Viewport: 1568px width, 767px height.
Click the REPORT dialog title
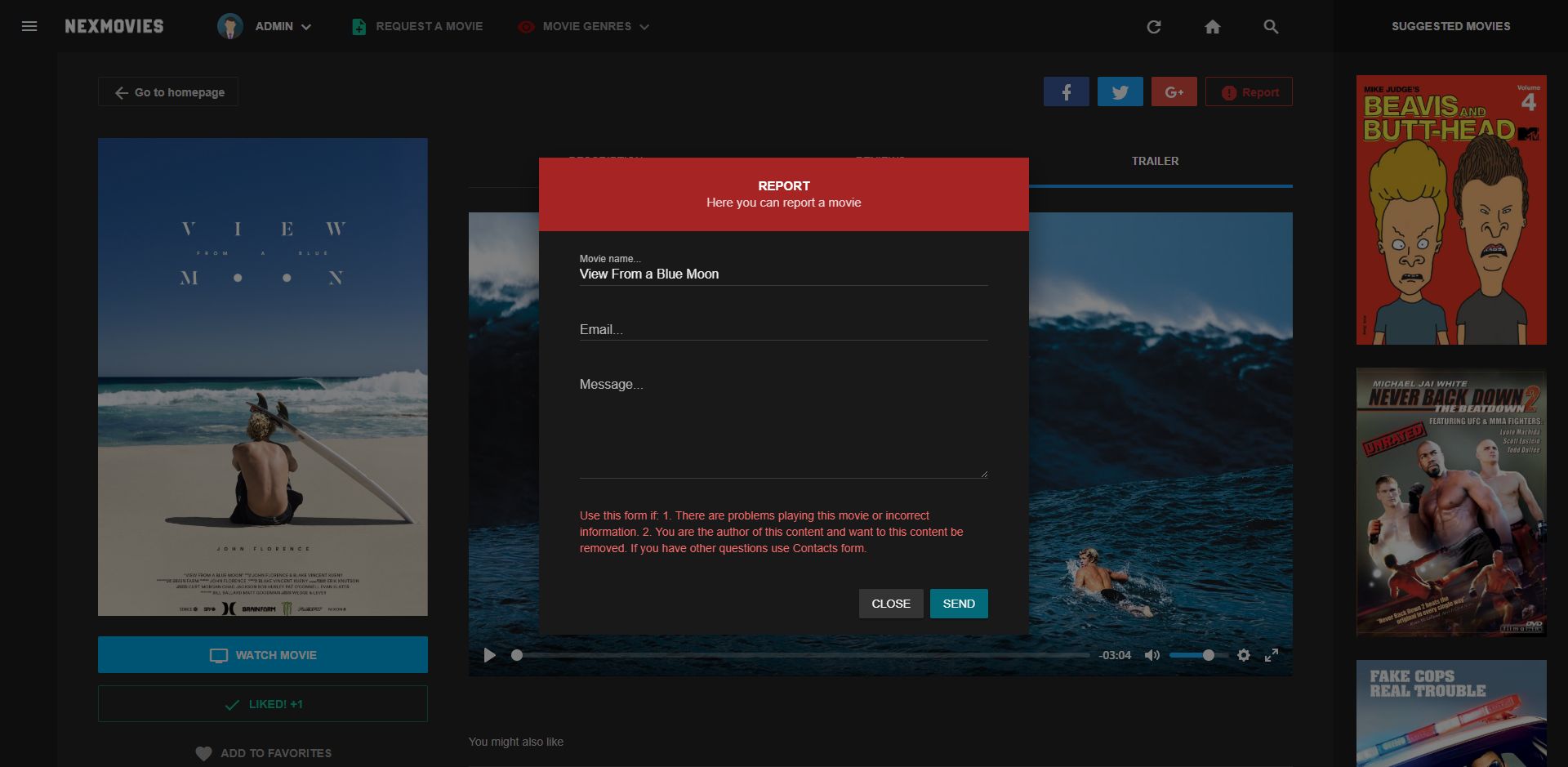pos(784,185)
